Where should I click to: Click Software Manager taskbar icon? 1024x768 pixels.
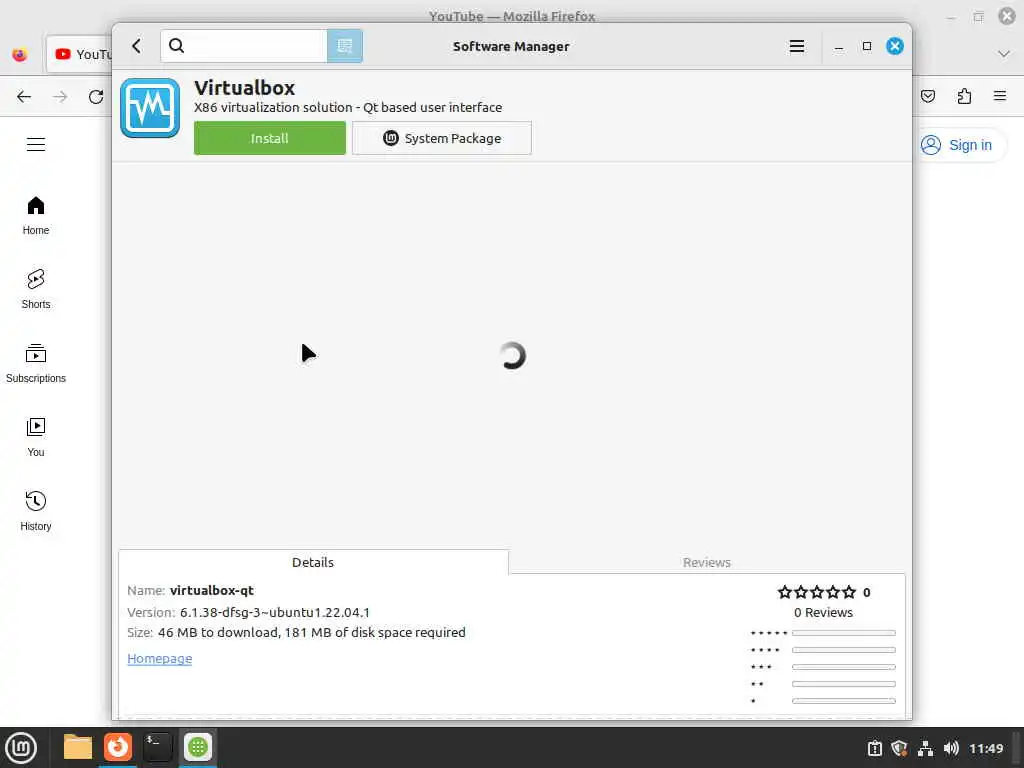point(198,747)
